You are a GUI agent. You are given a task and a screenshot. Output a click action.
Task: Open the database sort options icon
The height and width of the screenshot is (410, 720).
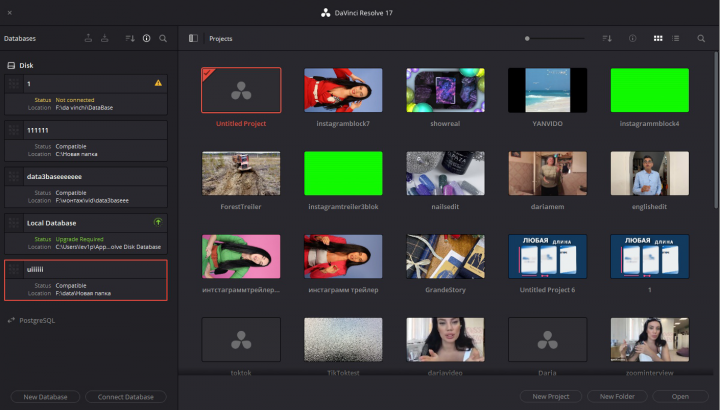point(130,39)
